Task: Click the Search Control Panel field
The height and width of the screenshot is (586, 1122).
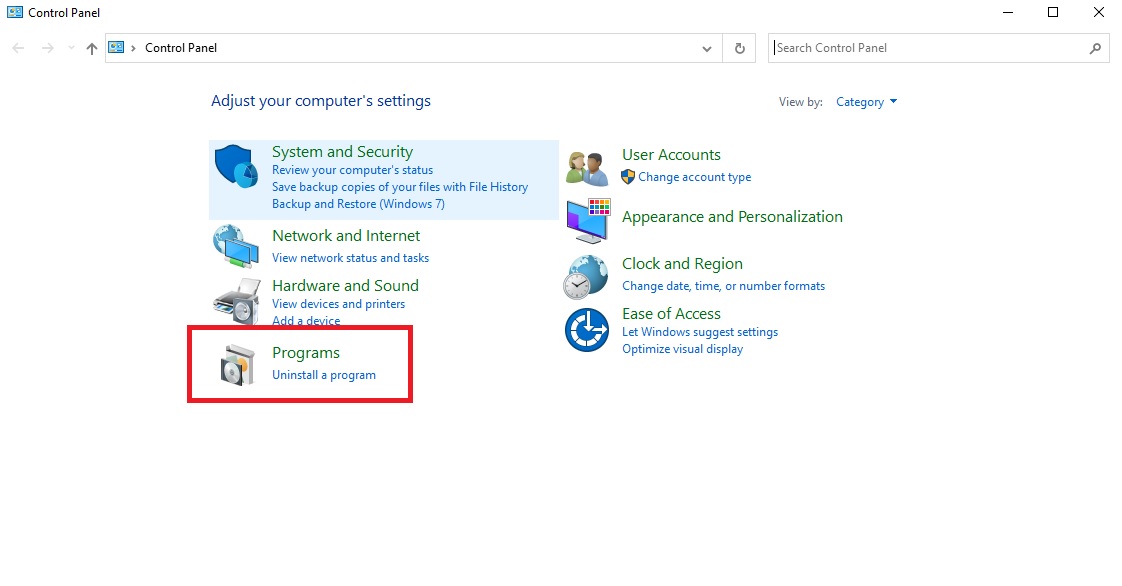Action: [930, 48]
